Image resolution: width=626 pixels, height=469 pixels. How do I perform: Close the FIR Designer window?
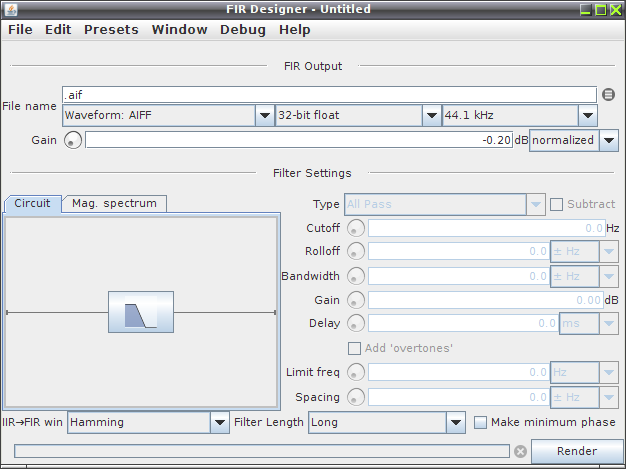click(616, 10)
